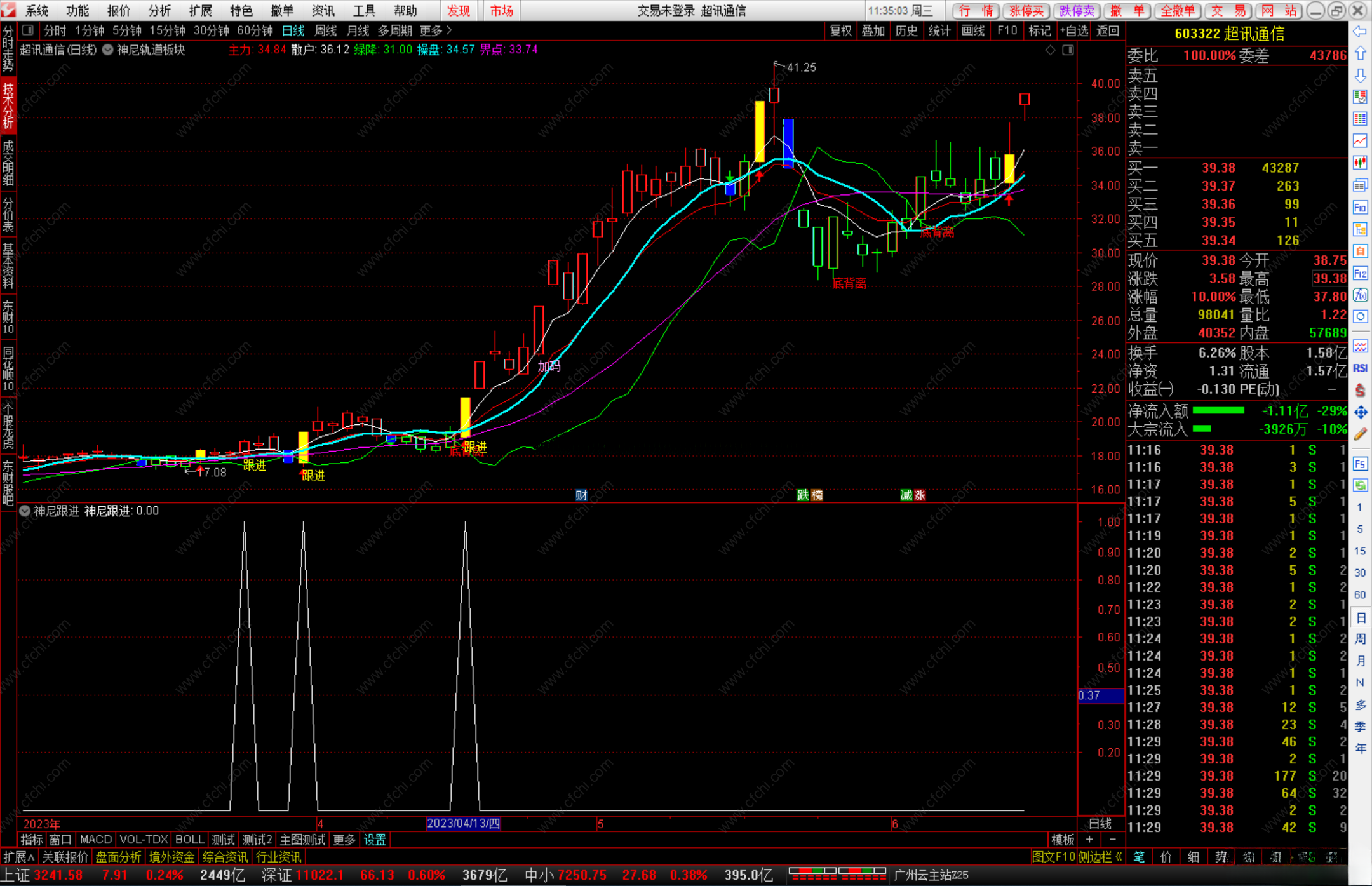Image resolution: width=1372 pixels, height=886 pixels.
Task: Open the 分析 menu
Action: (159, 11)
